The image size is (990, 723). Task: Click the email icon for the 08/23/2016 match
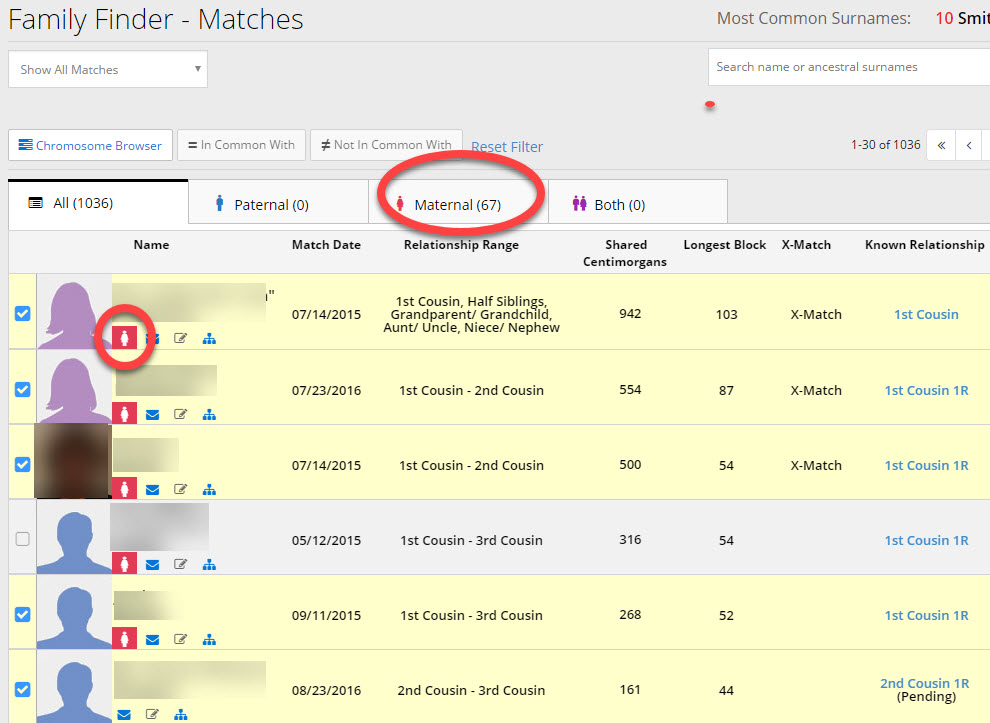click(124, 714)
